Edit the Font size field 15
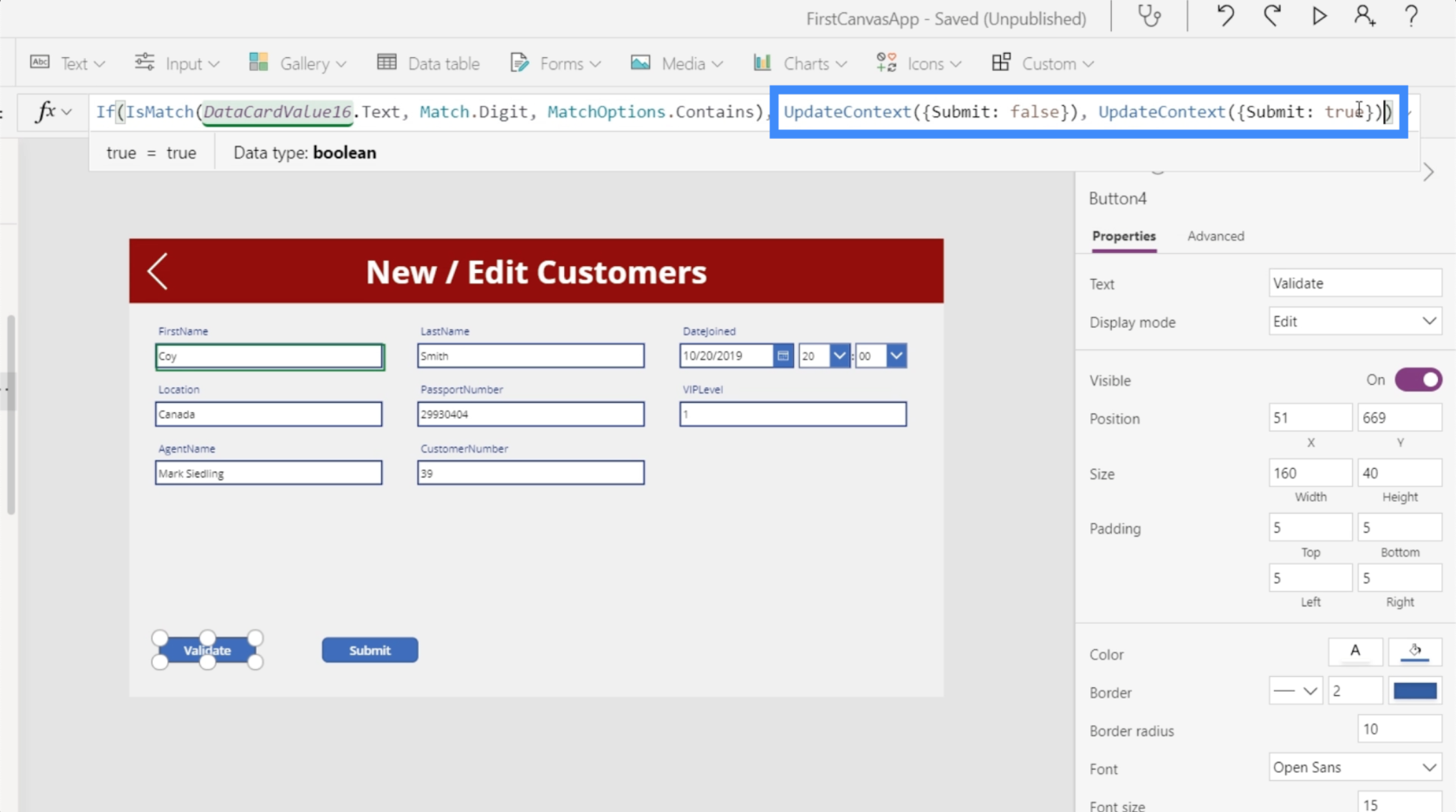The image size is (1456, 812). (1400, 803)
